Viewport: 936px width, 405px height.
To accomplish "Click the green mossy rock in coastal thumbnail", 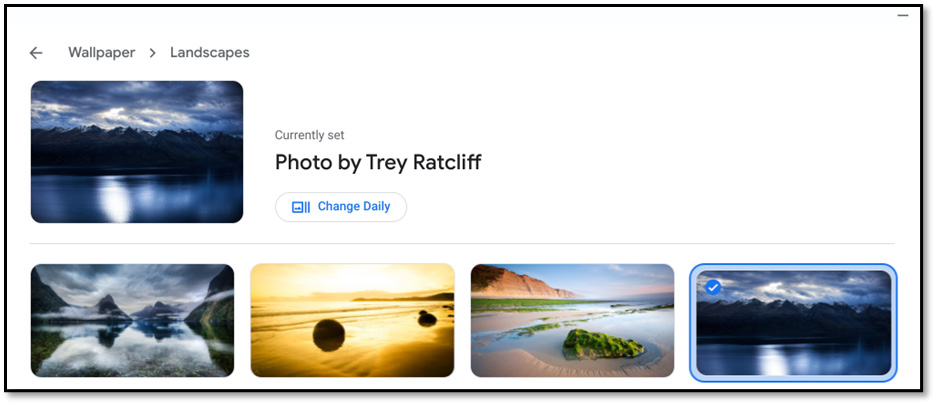I will coord(603,344).
